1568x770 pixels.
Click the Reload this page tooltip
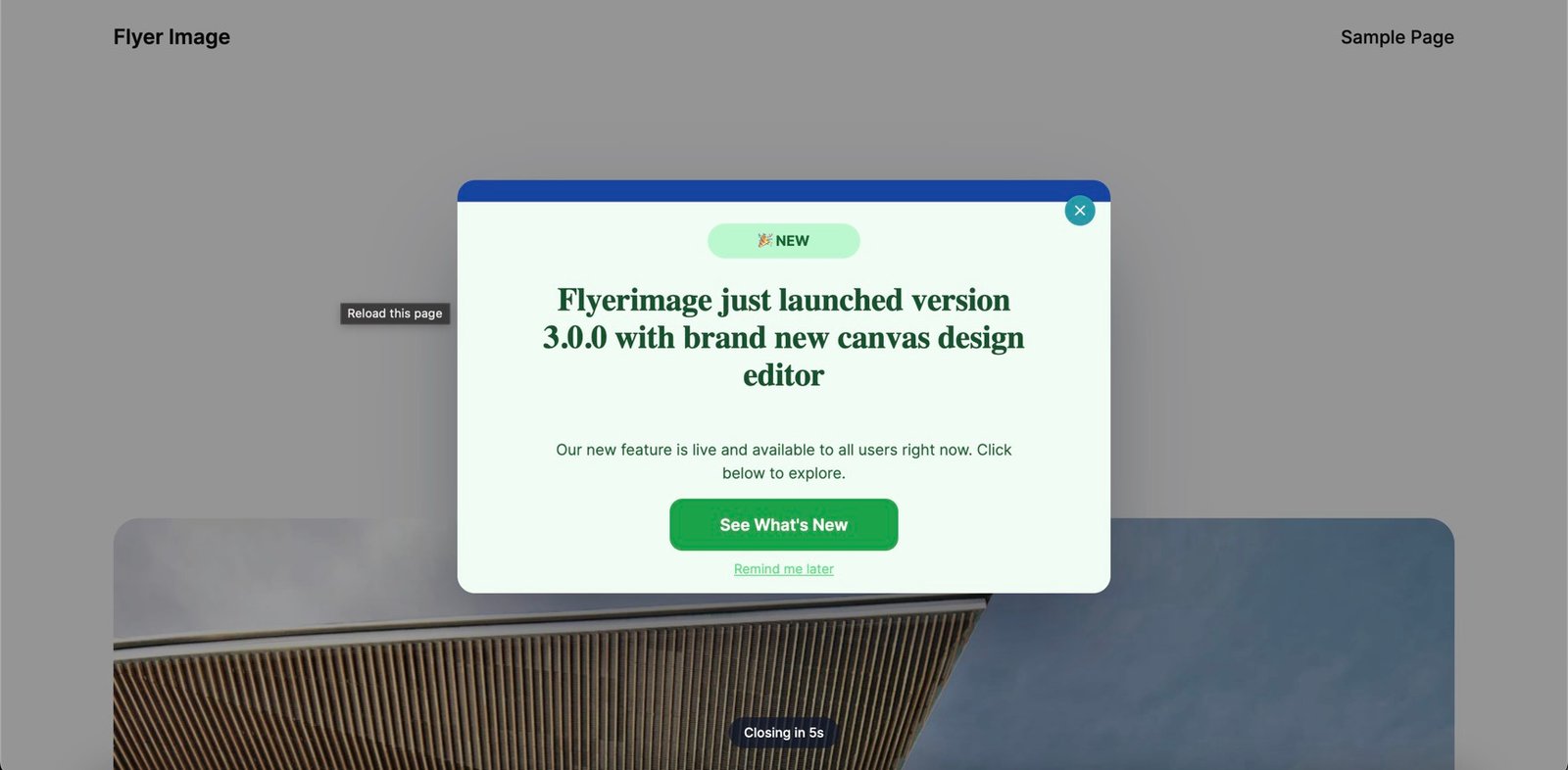(395, 313)
